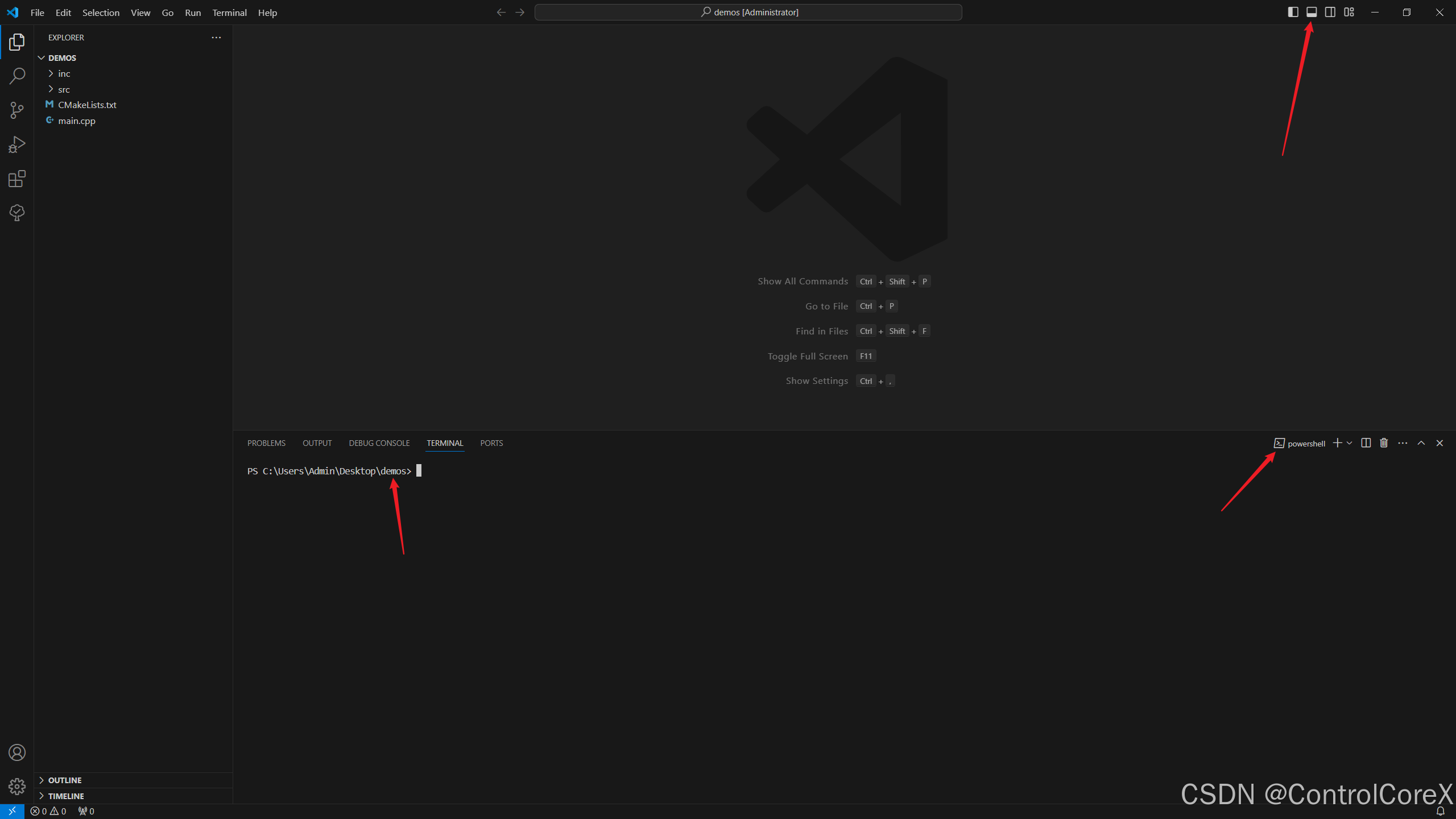1456x819 pixels.
Task: Expand the inc folder
Action: (x=64, y=73)
